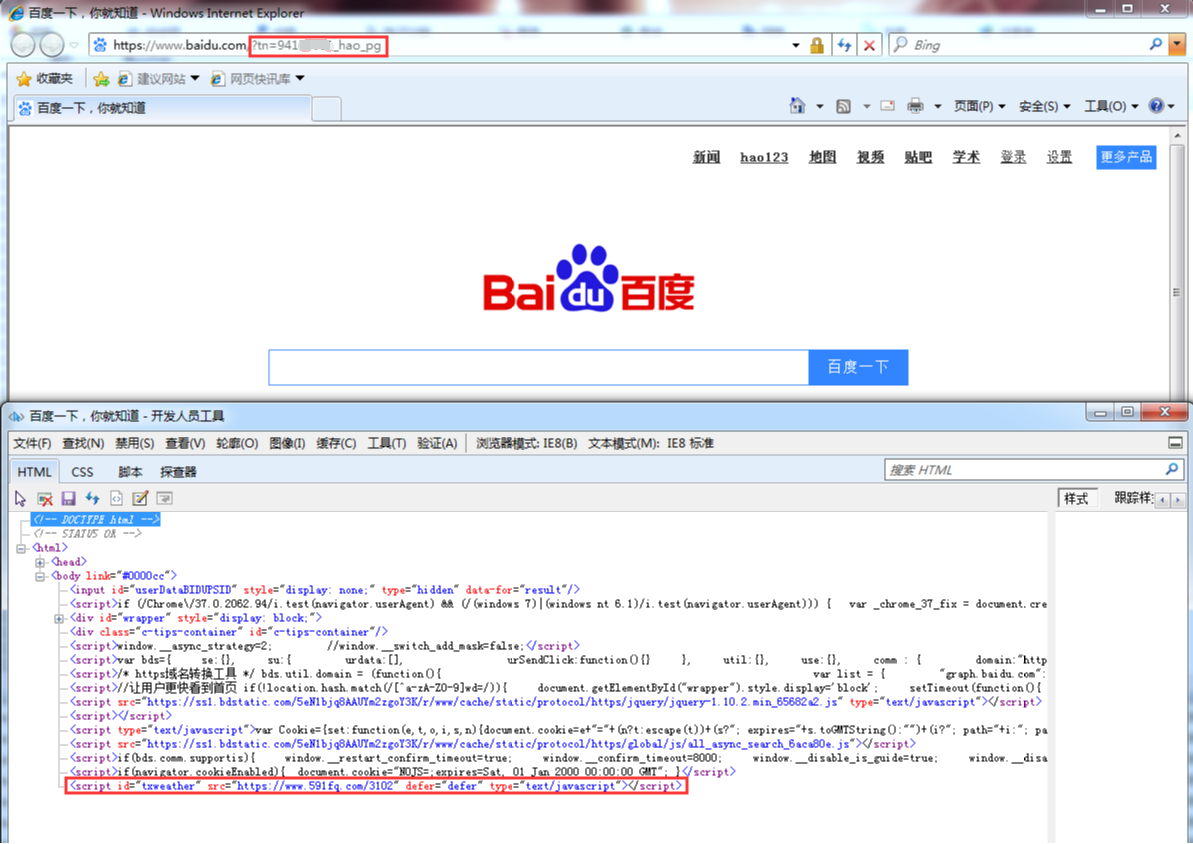Expand the head tree node
1193x844 pixels.
click(40, 562)
